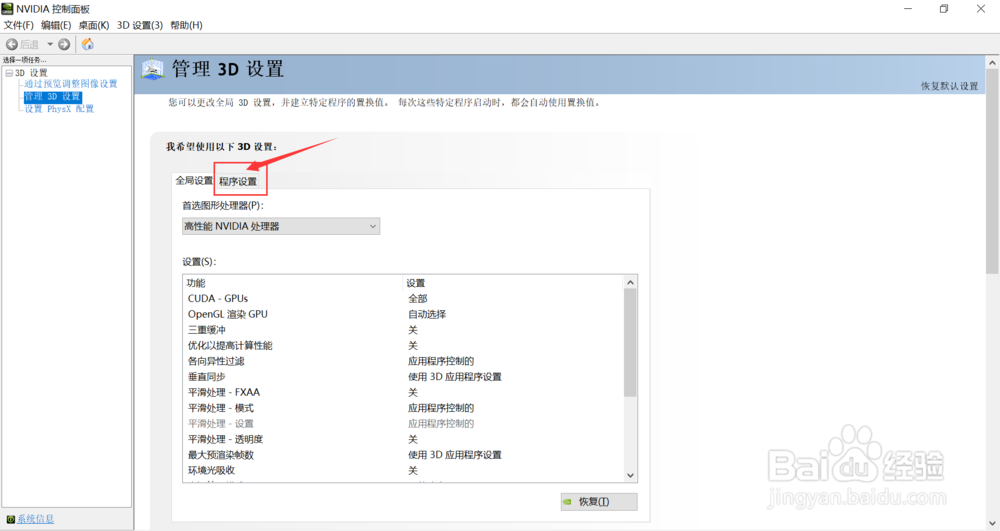
Task: Click the 功能 column header
Action: pyautogui.click(x=293, y=283)
